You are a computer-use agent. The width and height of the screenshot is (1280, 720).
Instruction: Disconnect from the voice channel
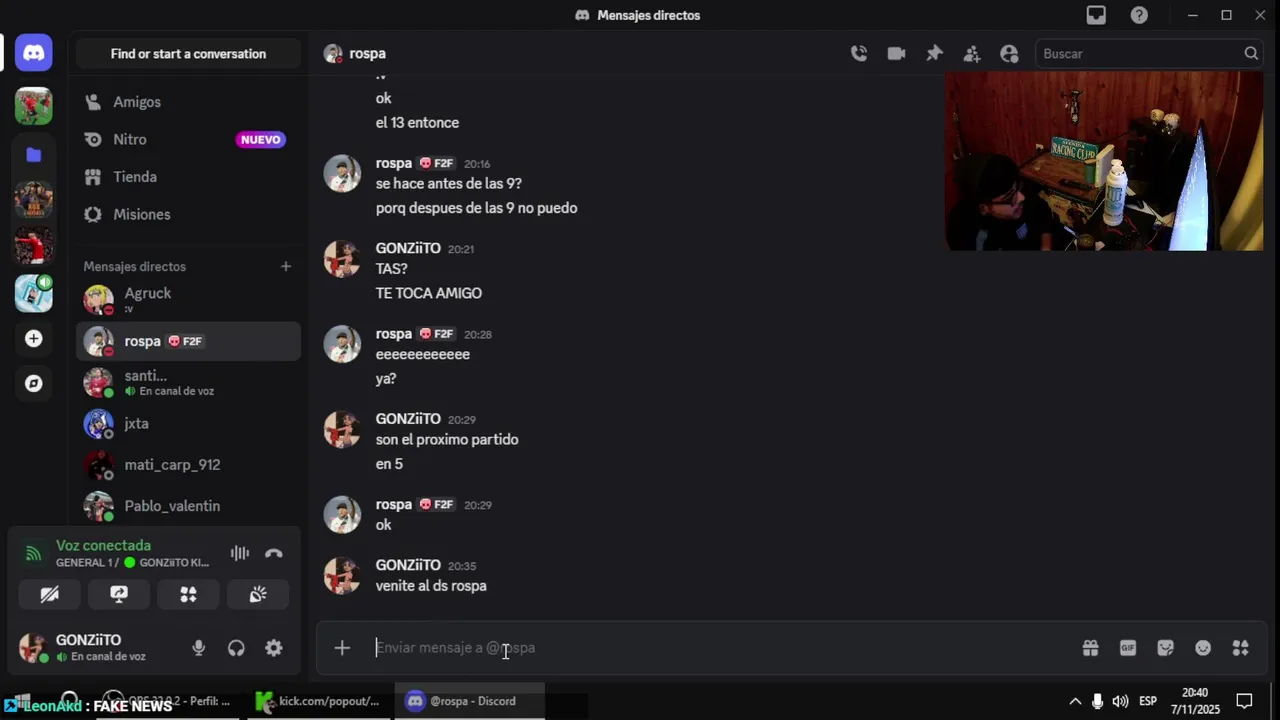pos(274,553)
